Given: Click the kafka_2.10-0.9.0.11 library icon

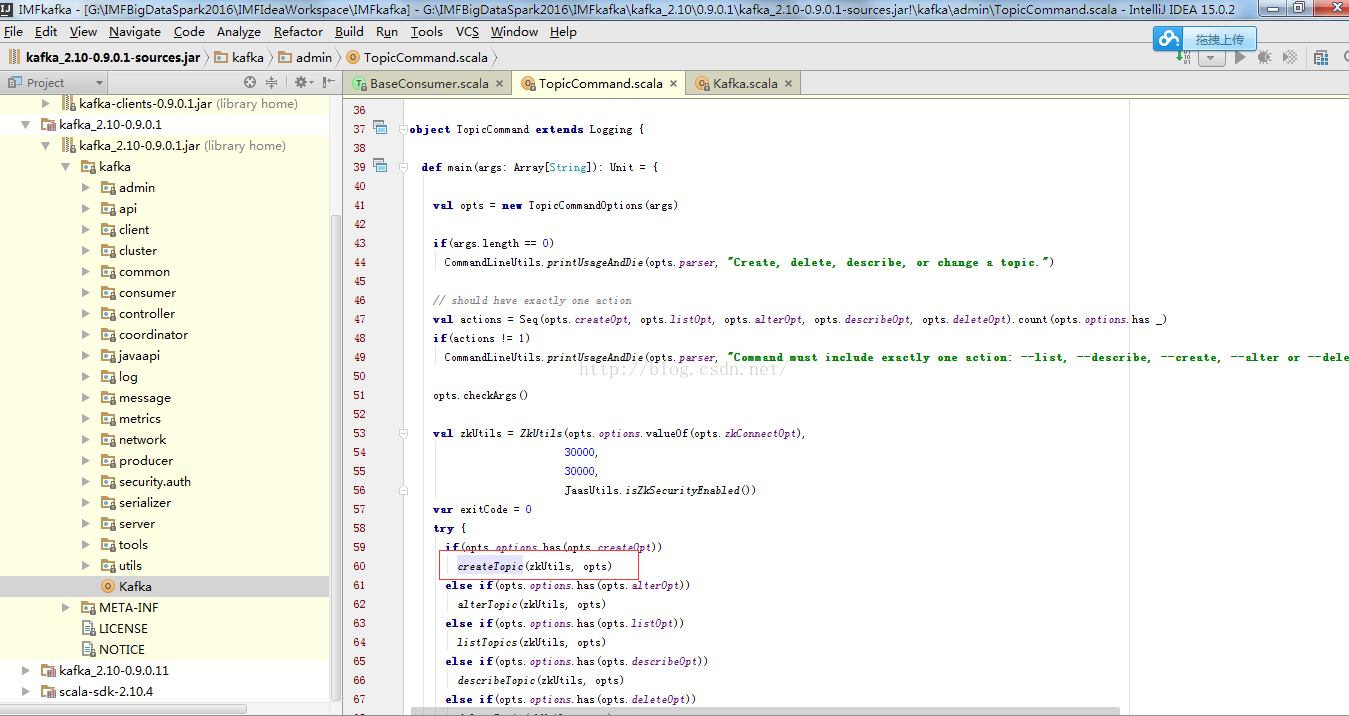Looking at the screenshot, I should [x=48, y=670].
